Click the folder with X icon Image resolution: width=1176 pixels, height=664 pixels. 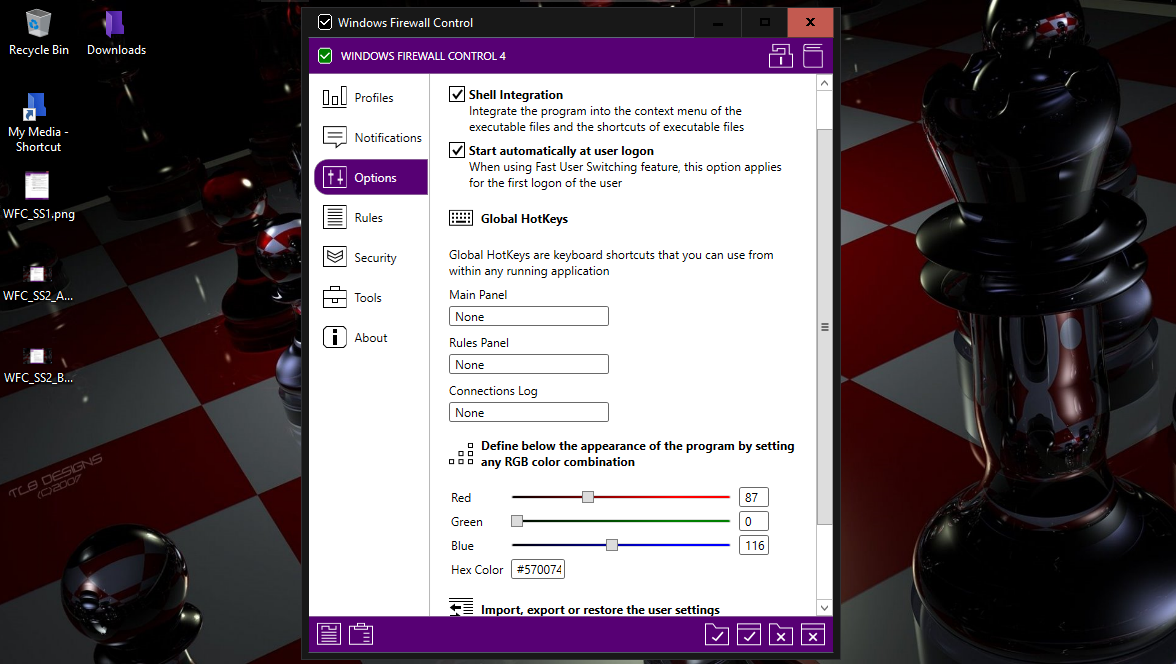[x=781, y=634]
